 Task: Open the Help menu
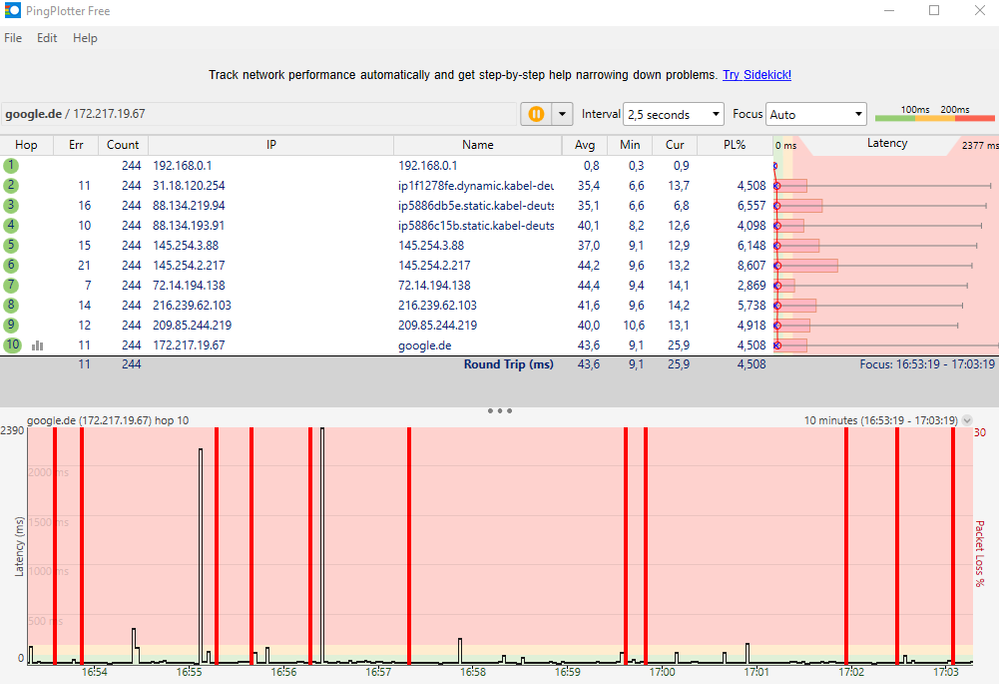tap(85, 38)
